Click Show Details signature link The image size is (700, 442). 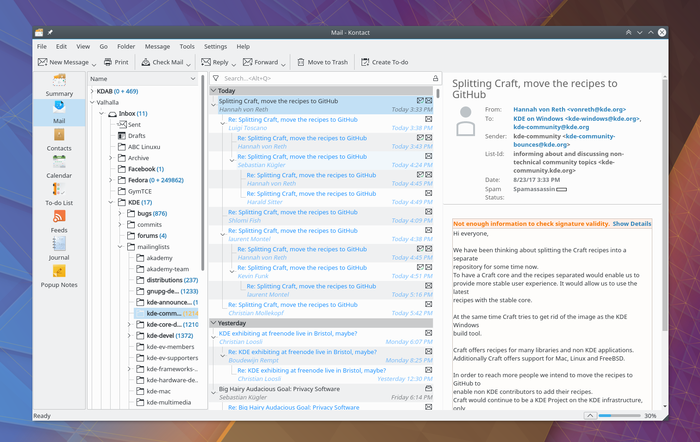631,223
